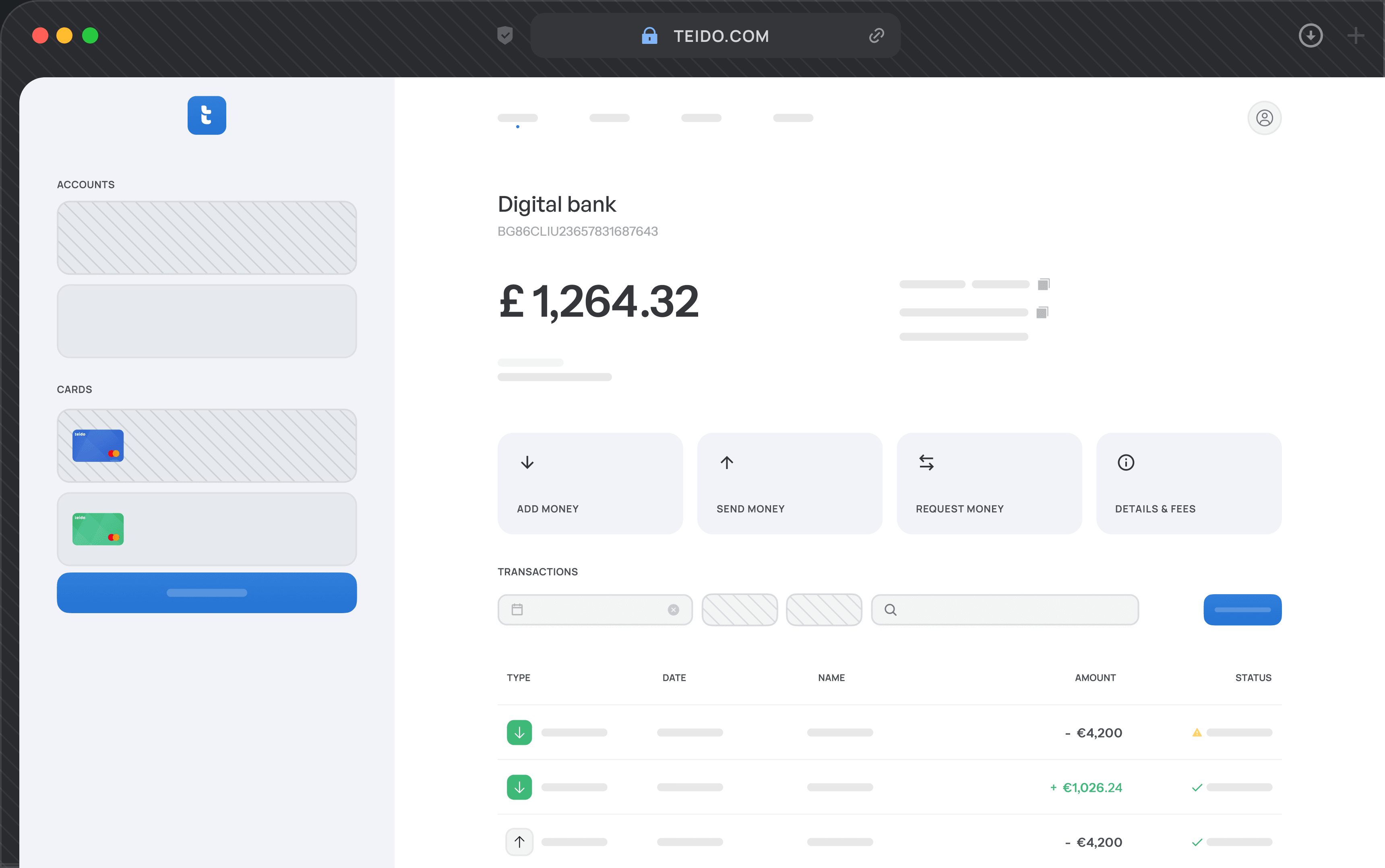The height and width of the screenshot is (868, 1385).
Task: Click the padlock icon beside TEIDO.COM
Action: [649, 35]
